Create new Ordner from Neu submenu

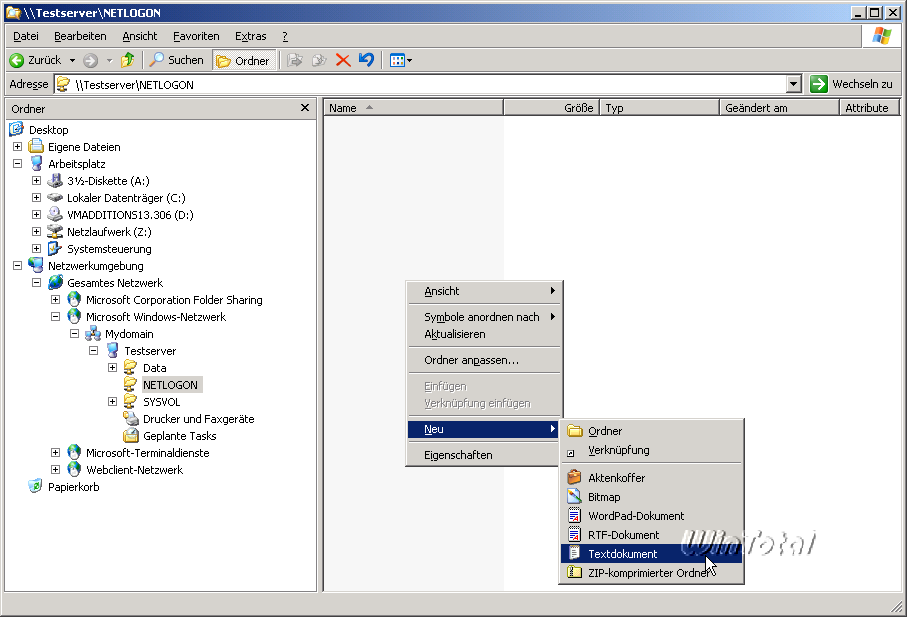tap(651, 431)
